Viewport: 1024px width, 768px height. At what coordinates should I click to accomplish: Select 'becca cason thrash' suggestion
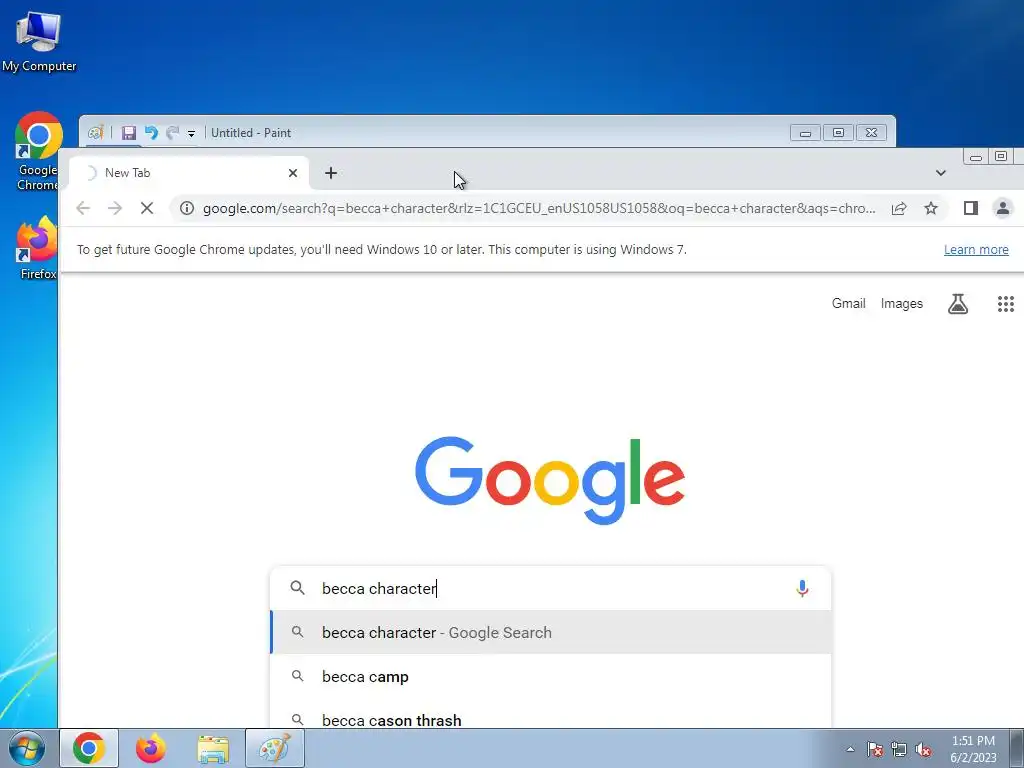pyautogui.click(x=551, y=718)
